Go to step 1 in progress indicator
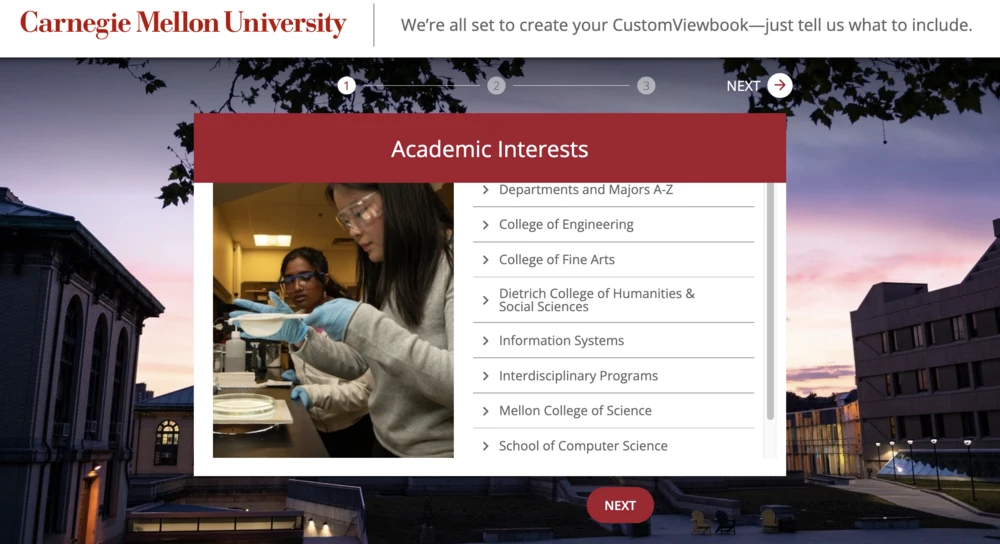 pos(346,85)
